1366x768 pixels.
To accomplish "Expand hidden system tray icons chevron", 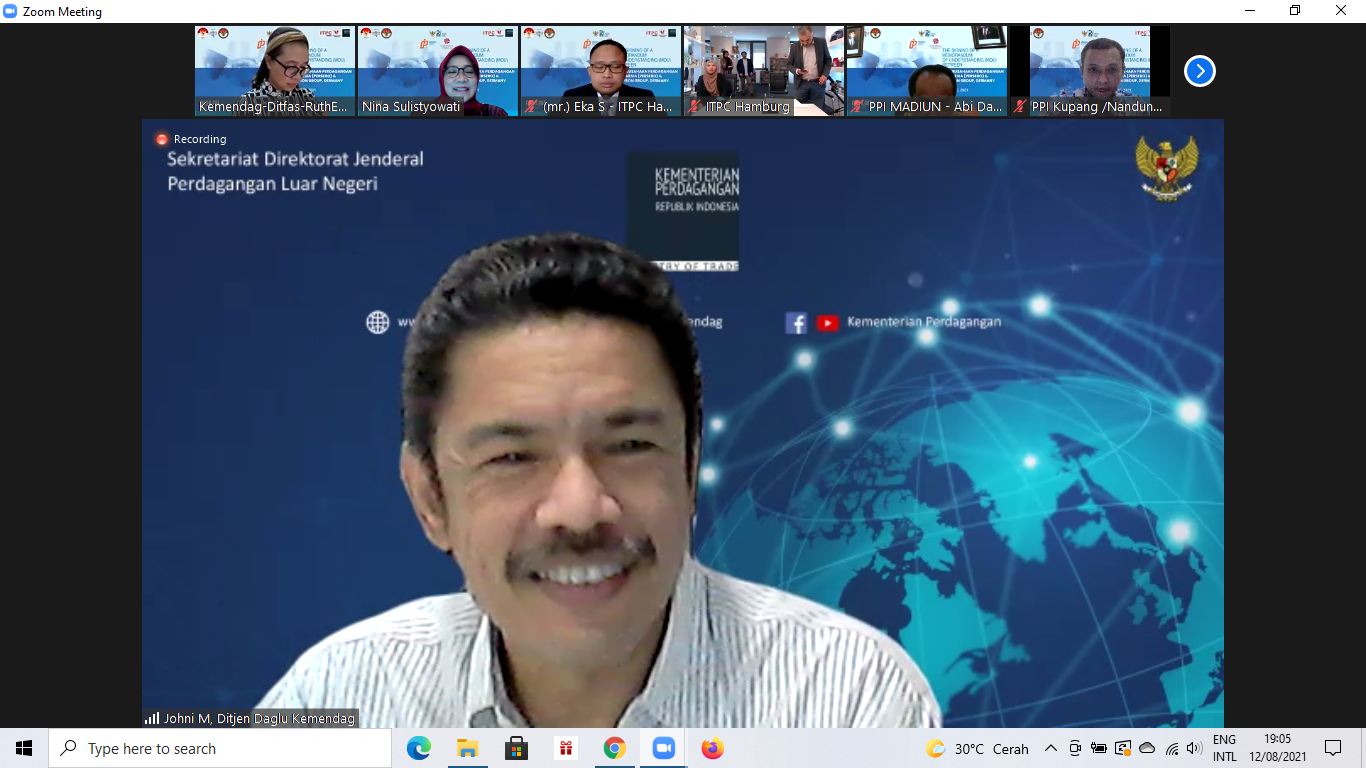I will point(1050,748).
